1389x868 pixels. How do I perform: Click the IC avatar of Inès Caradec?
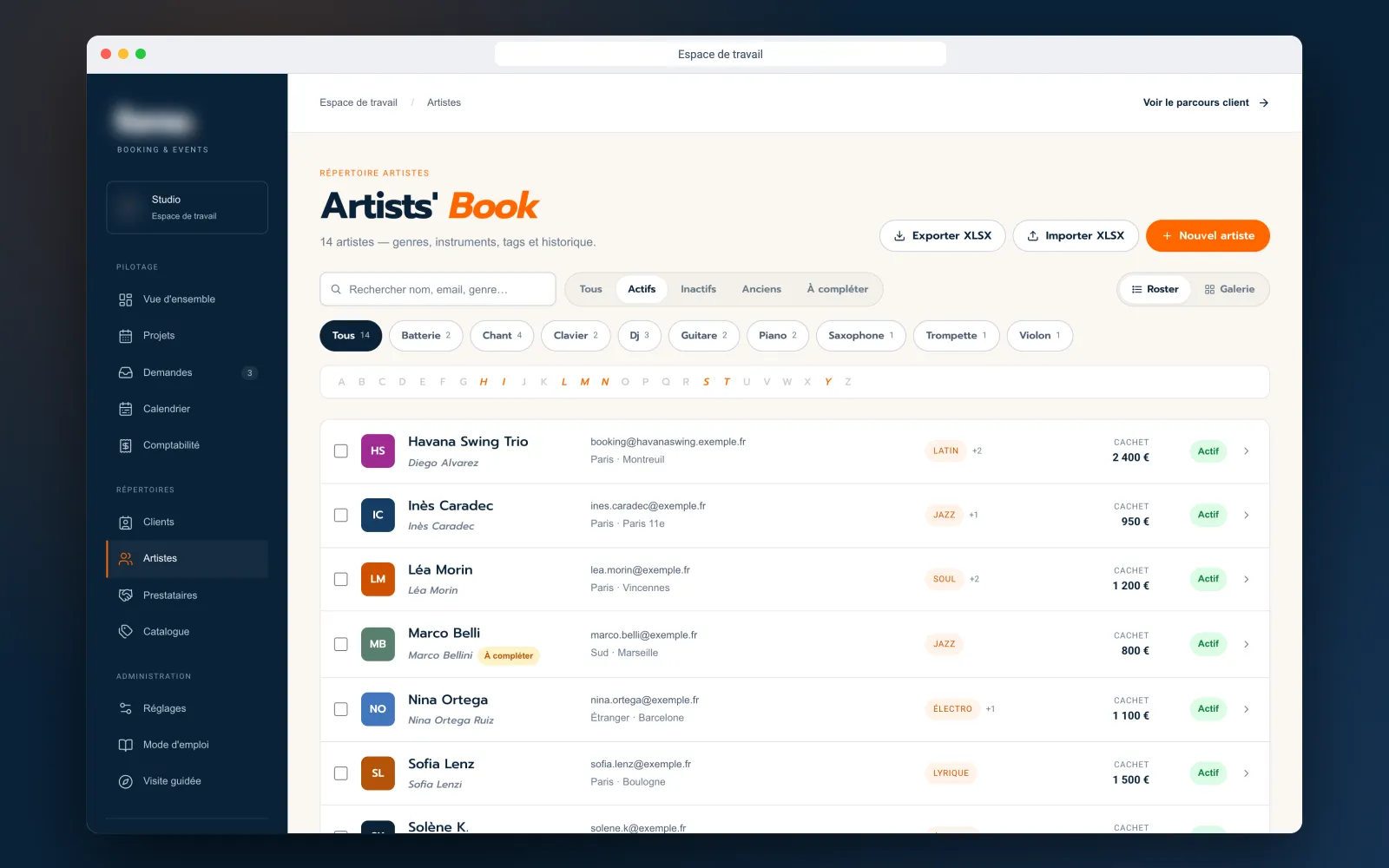tap(378, 515)
